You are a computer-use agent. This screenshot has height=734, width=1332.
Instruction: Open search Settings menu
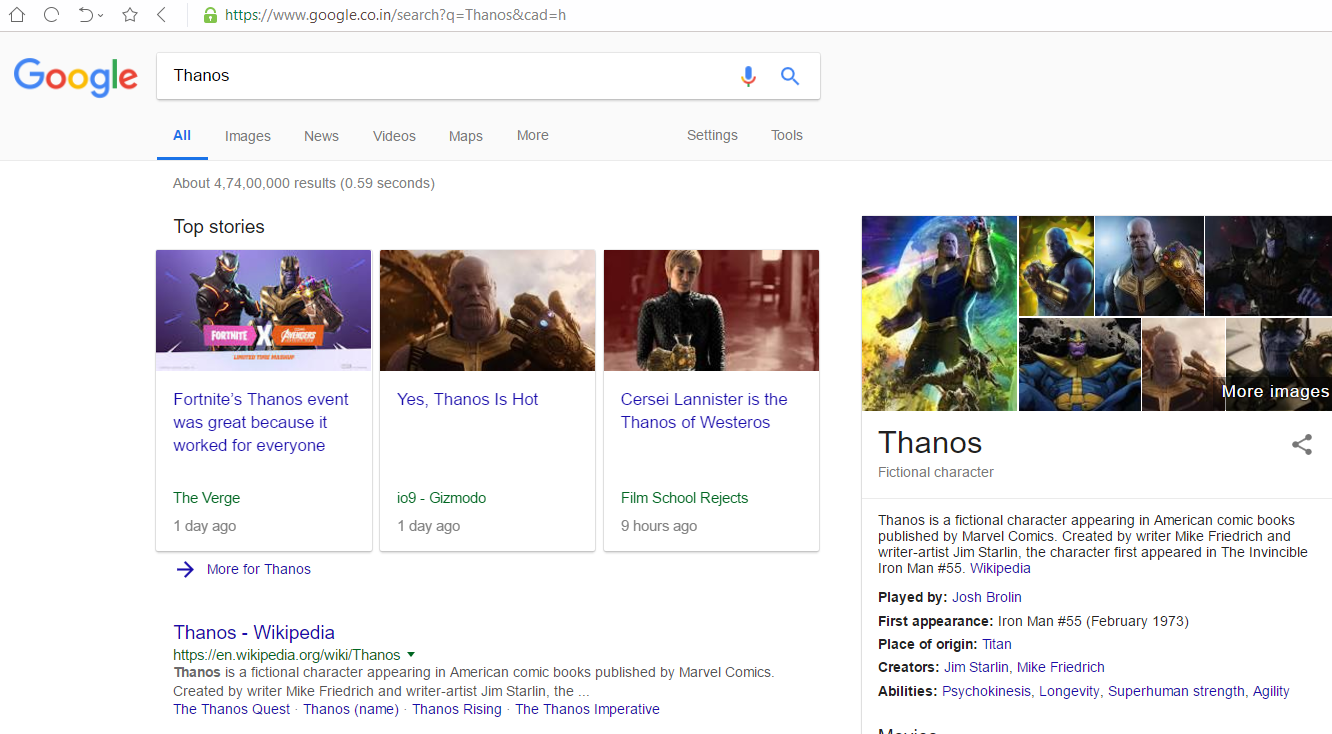click(x=712, y=135)
